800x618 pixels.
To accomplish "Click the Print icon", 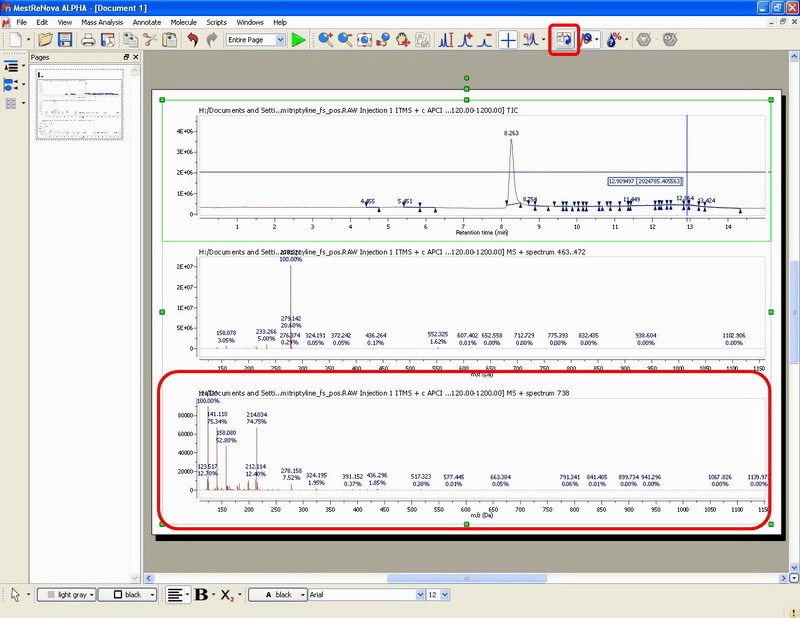I will pyautogui.click(x=88, y=40).
